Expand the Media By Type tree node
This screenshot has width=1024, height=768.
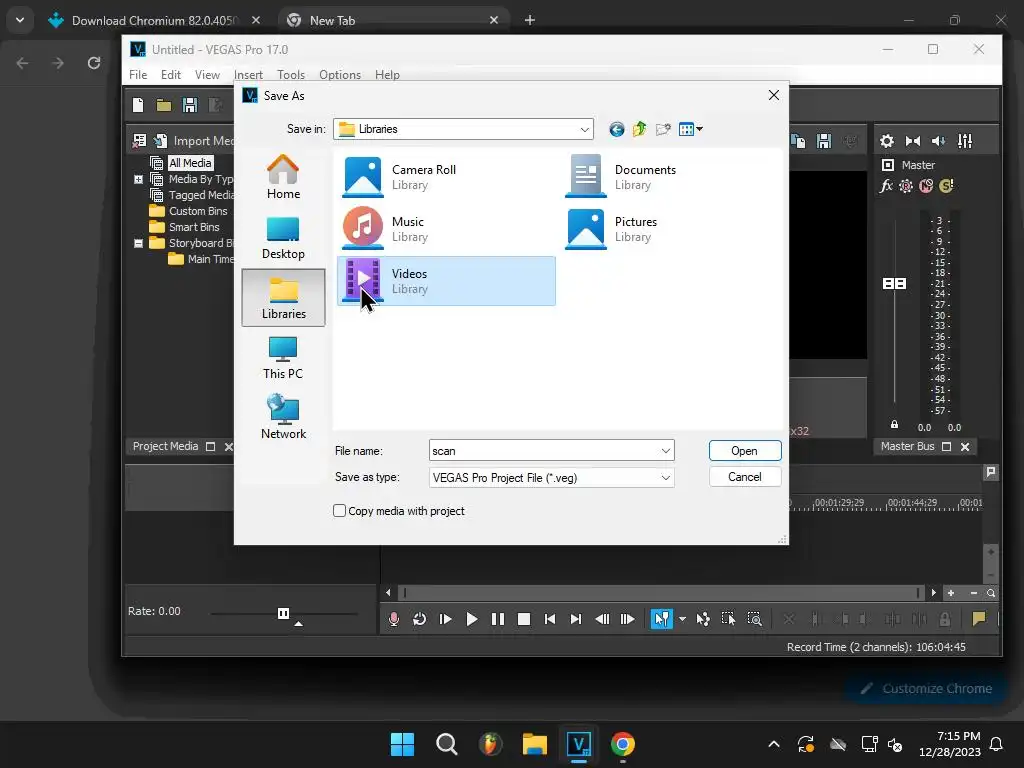pos(138,179)
